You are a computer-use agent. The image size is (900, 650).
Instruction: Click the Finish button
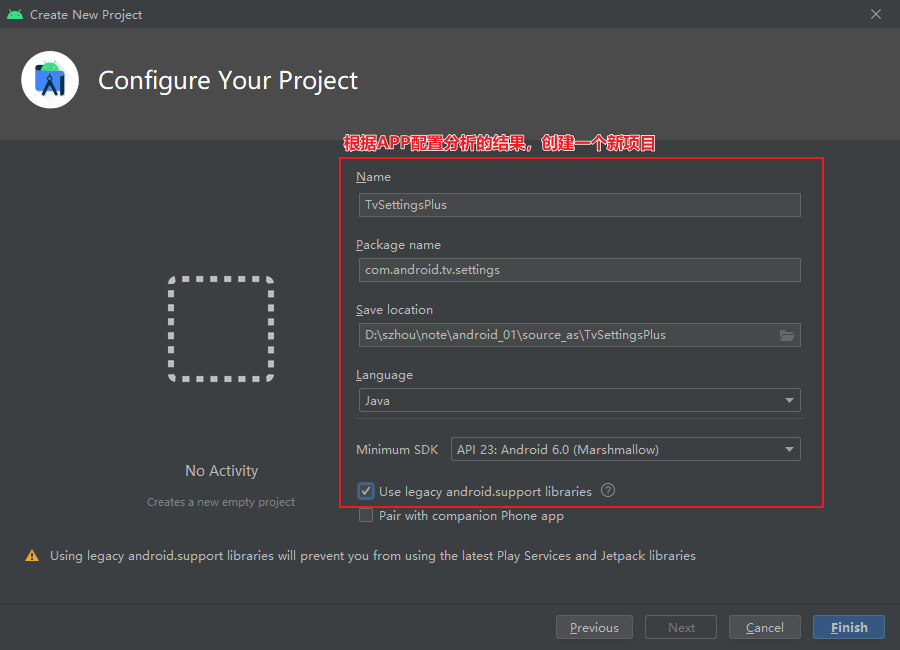point(849,628)
